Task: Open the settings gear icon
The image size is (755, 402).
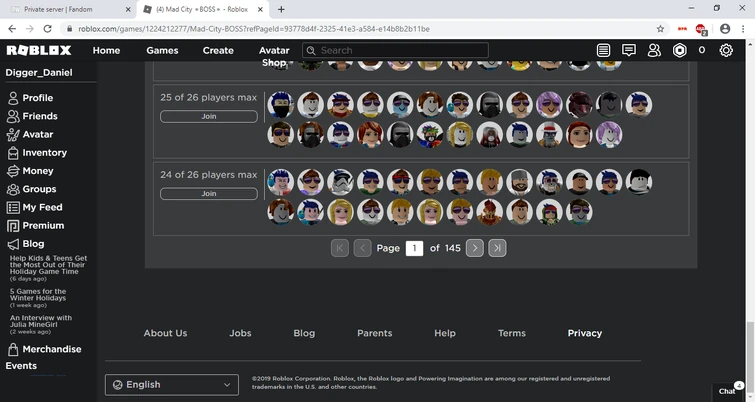Action: click(726, 50)
